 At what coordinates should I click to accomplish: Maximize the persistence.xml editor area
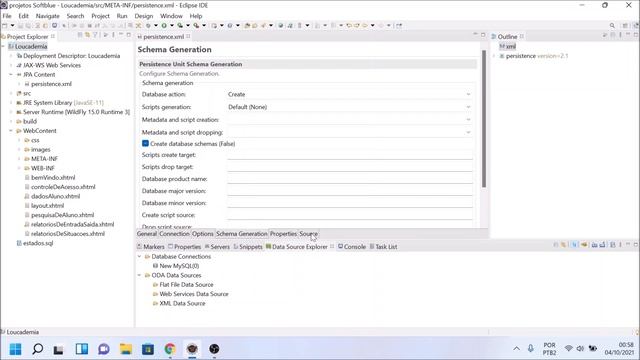tap(483, 35)
